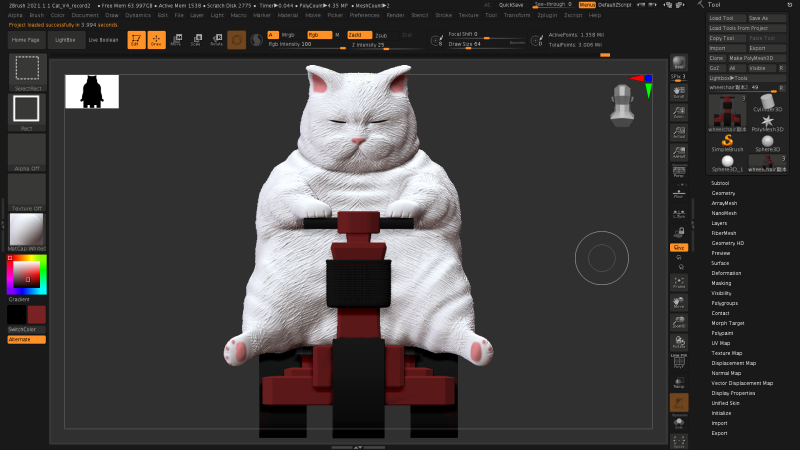800x450 pixels.
Task: Open the Render menu
Action: [x=395, y=16]
